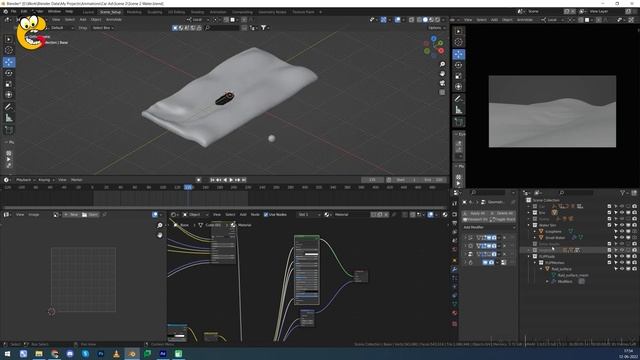This screenshot has height=360, width=640.
Task: Toggle render camera icon for the fluid_surface object
Action: click(x=634, y=269)
